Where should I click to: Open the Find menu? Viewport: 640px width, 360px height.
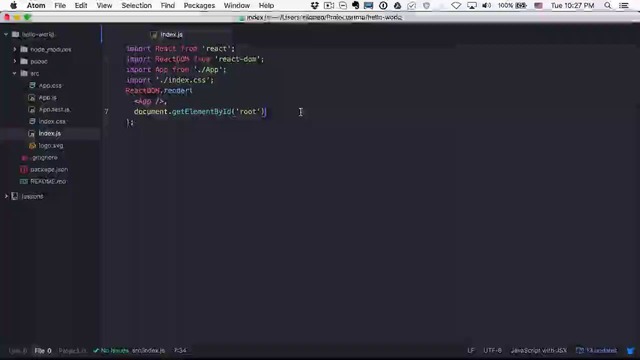coord(167,5)
